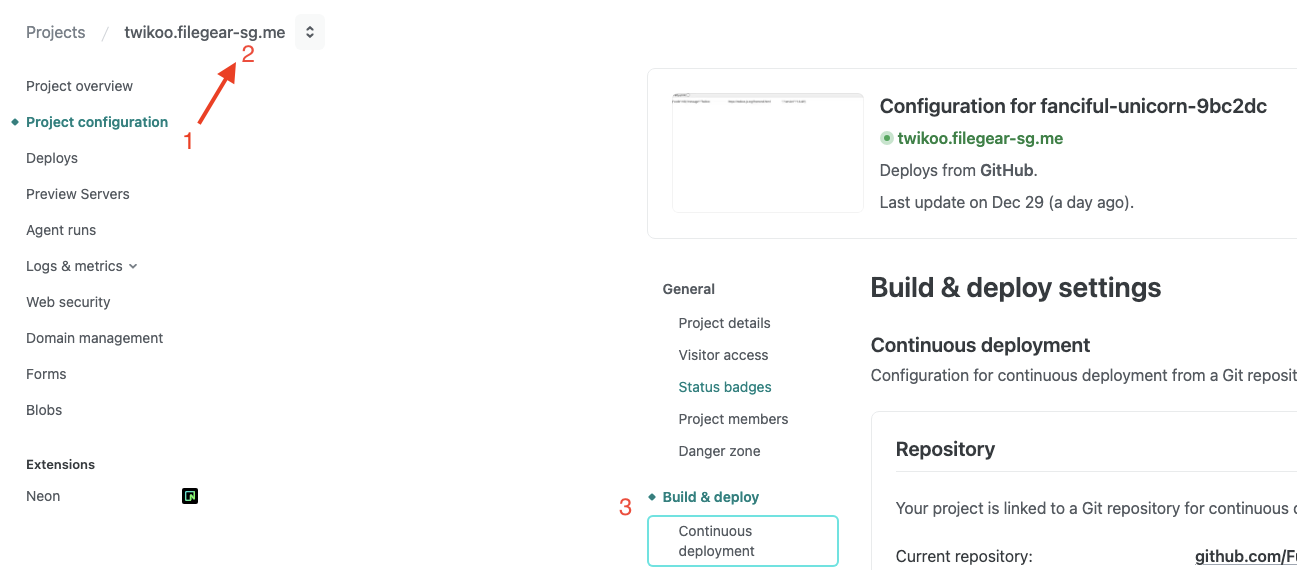This screenshot has height=570, width=1297.
Task: Collapse the Build & deploy section
Action: (x=710, y=497)
